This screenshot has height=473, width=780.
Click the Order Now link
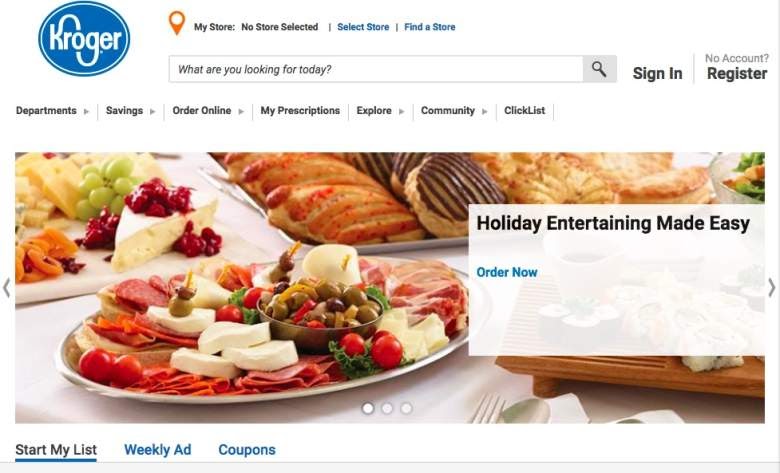click(507, 273)
